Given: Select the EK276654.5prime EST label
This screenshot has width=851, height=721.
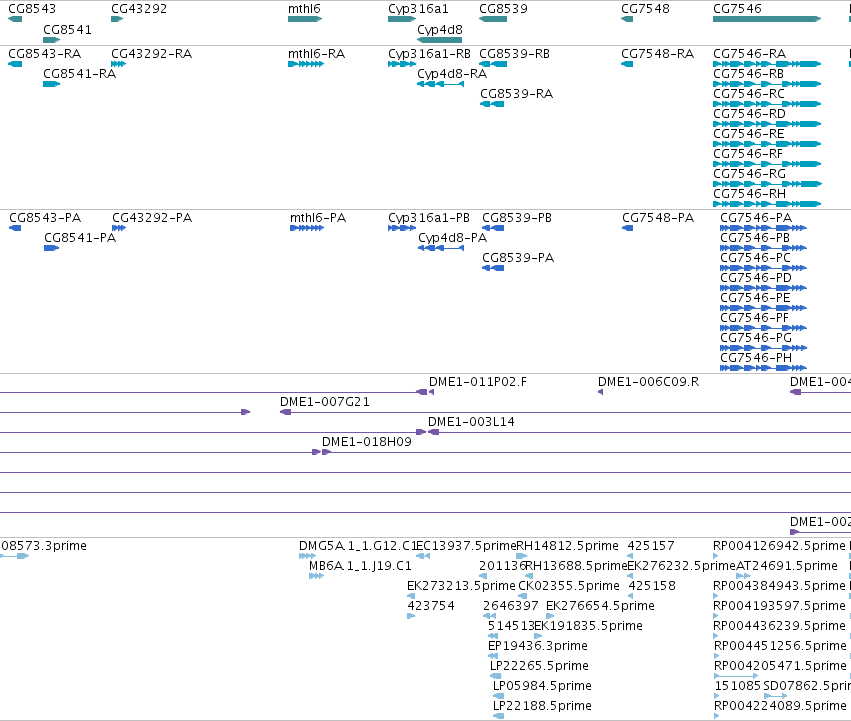Looking at the screenshot, I should click(x=600, y=606).
